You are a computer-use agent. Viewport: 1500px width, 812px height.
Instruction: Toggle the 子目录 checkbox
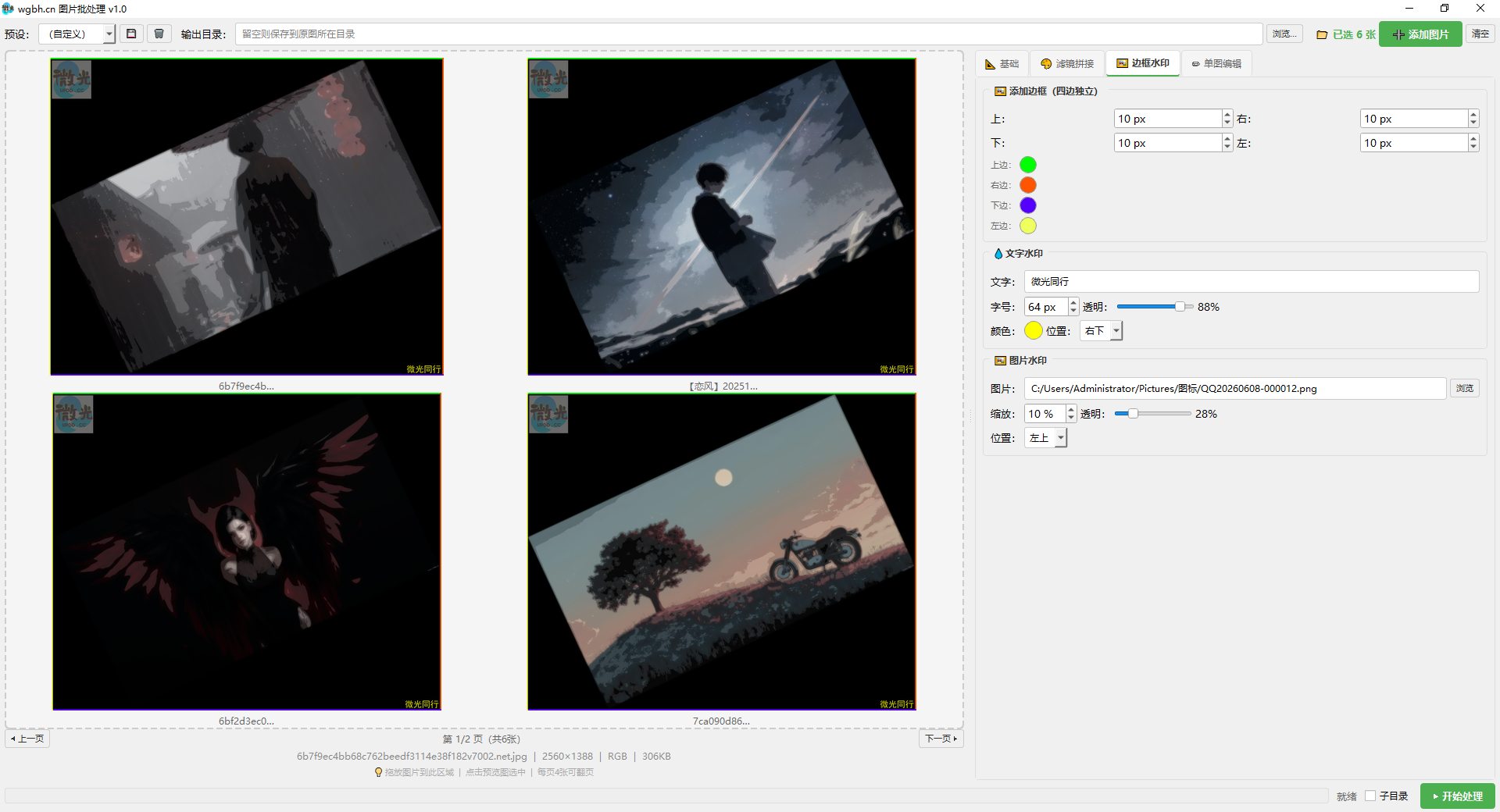pos(1370,796)
